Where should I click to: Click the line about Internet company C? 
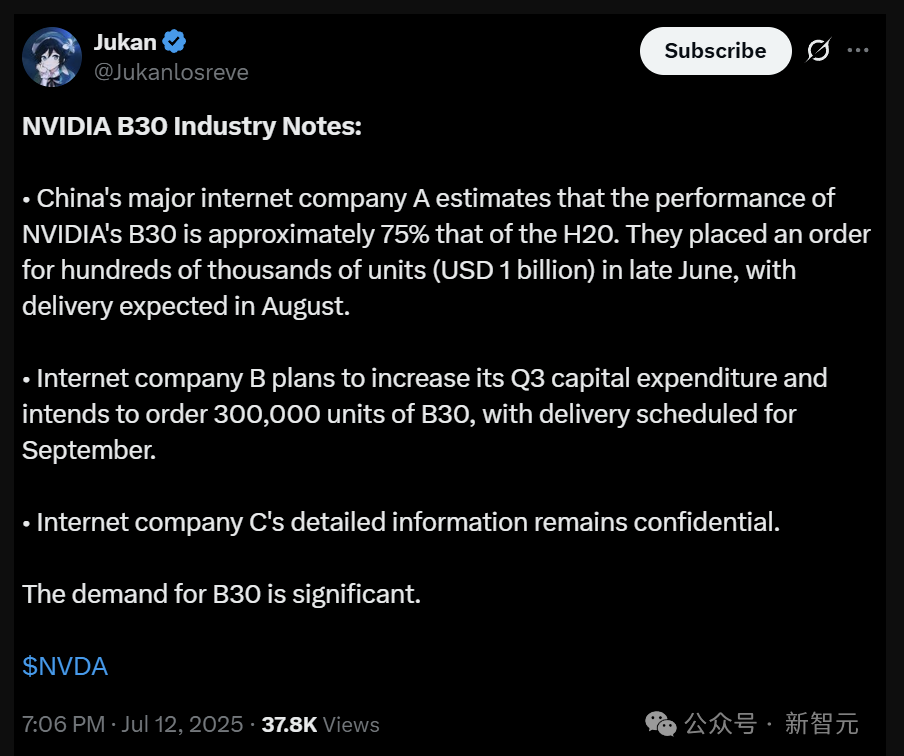[x=400, y=522]
